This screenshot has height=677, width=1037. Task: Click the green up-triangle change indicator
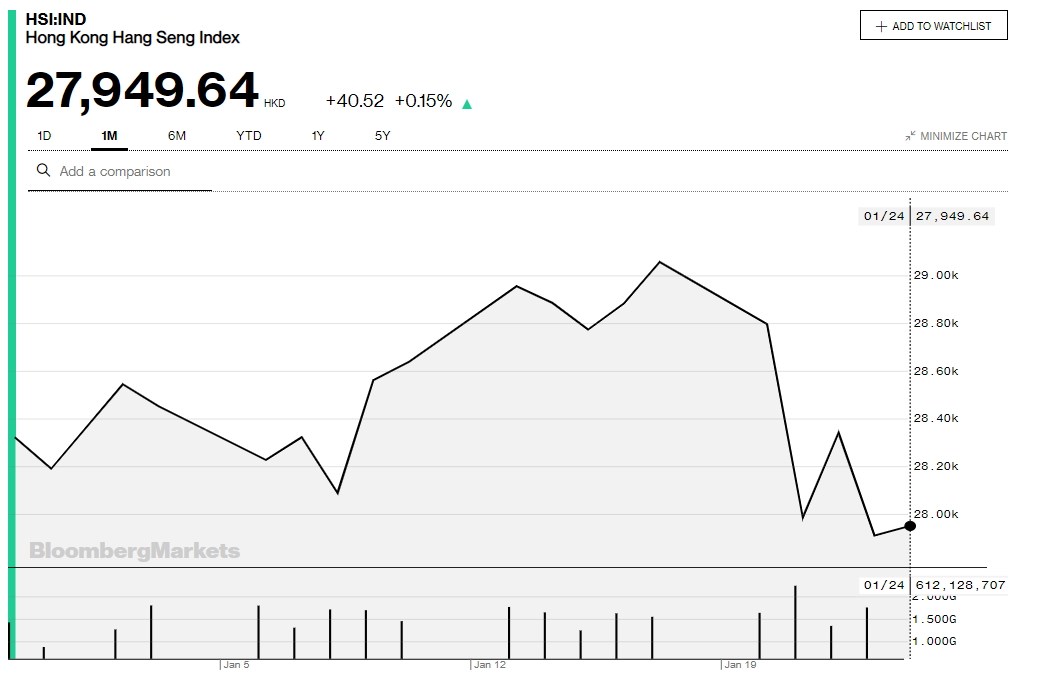(467, 103)
